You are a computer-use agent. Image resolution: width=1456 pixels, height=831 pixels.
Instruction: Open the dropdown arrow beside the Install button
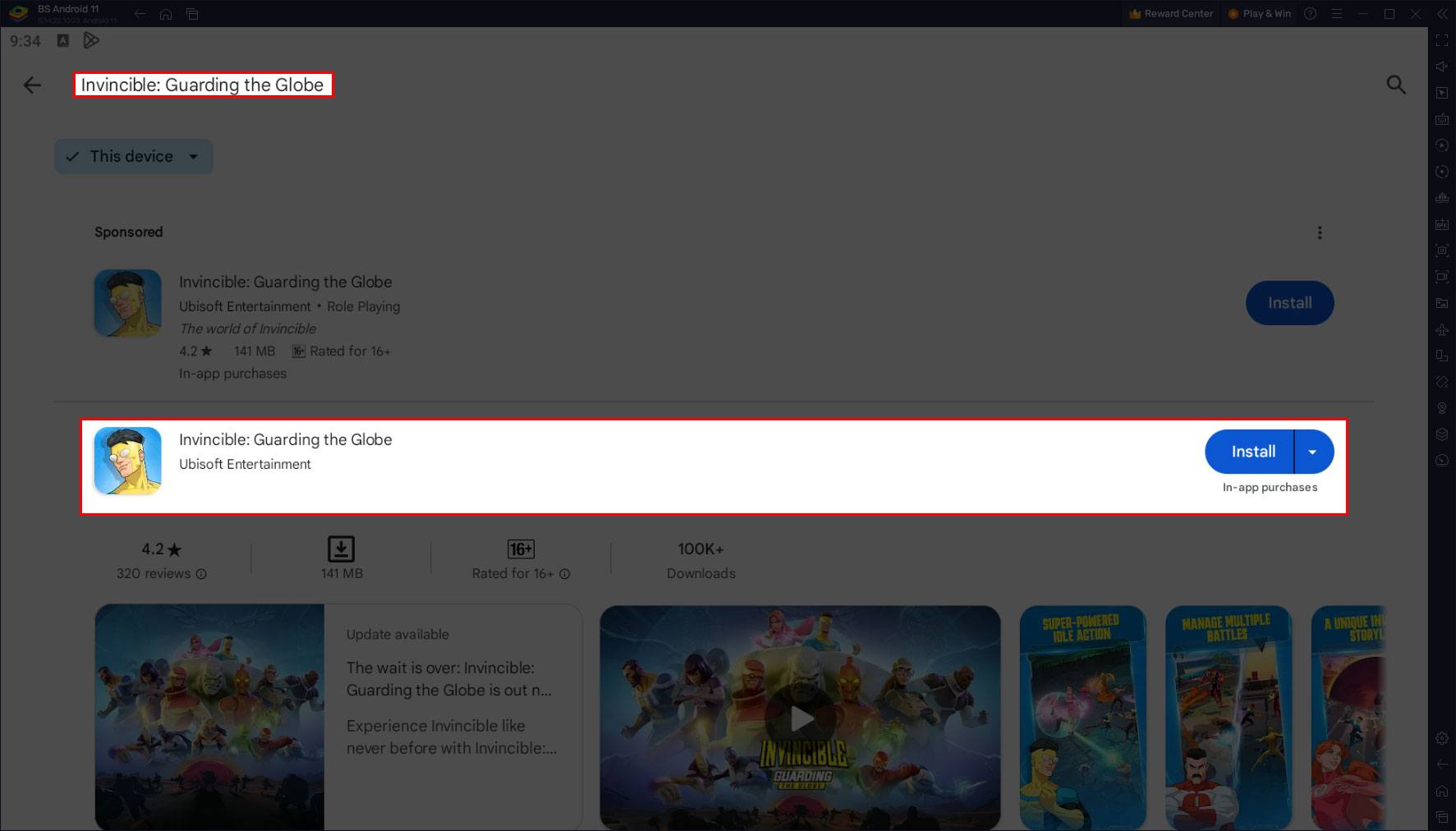pyautogui.click(x=1313, y=452)
